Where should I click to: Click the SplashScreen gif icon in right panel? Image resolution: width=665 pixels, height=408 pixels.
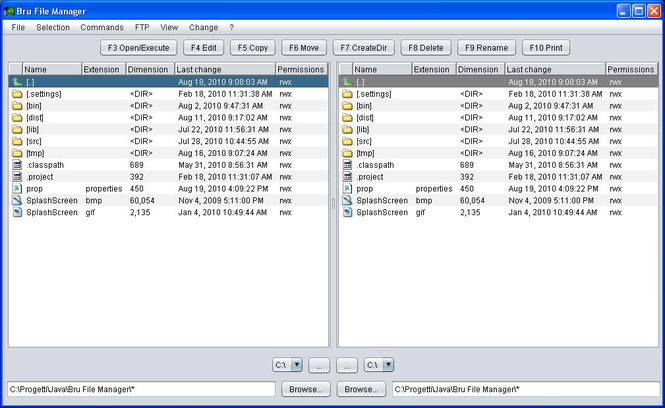pyautogui.click(x=347, y=212)
